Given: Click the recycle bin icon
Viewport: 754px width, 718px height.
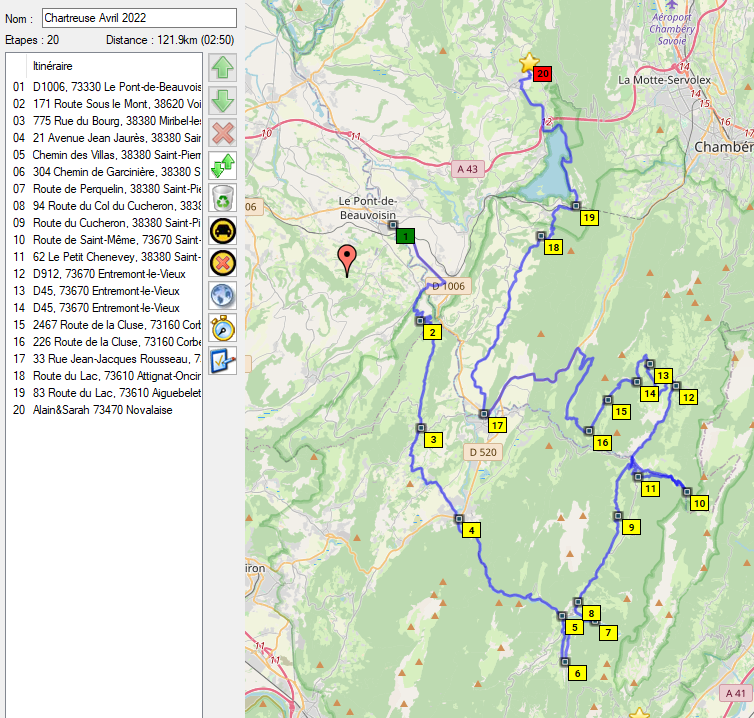Looking at the screenshot, I should click(x=223, y=198).
